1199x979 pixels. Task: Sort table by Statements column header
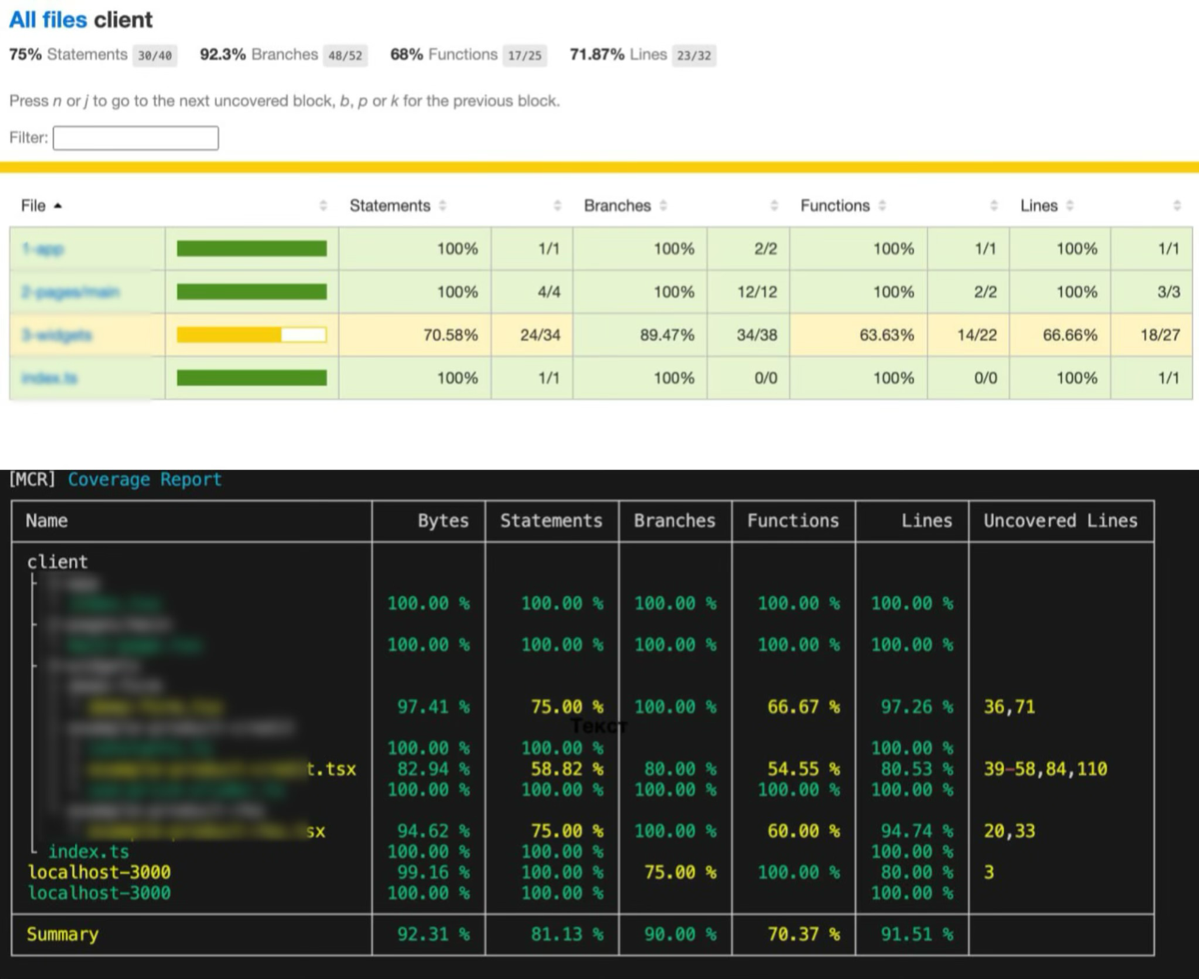tap(390, 206)
